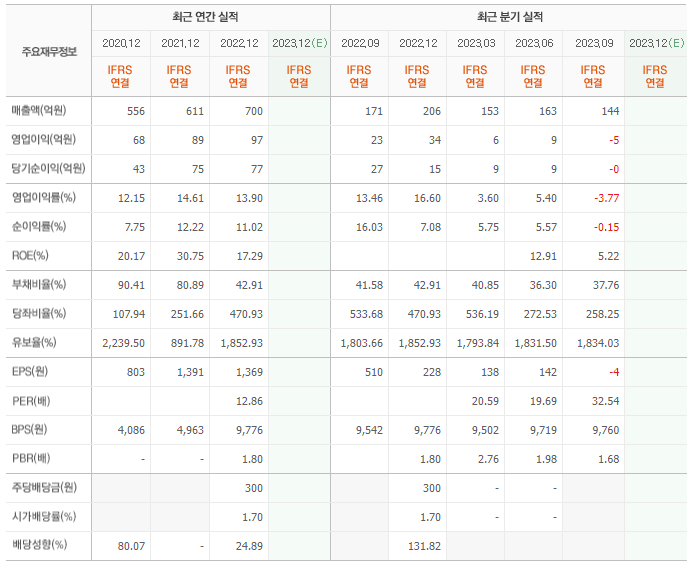The image size is (697, 566).
Task: Click the 1.68 PBR value
Action: coord(609,459)
